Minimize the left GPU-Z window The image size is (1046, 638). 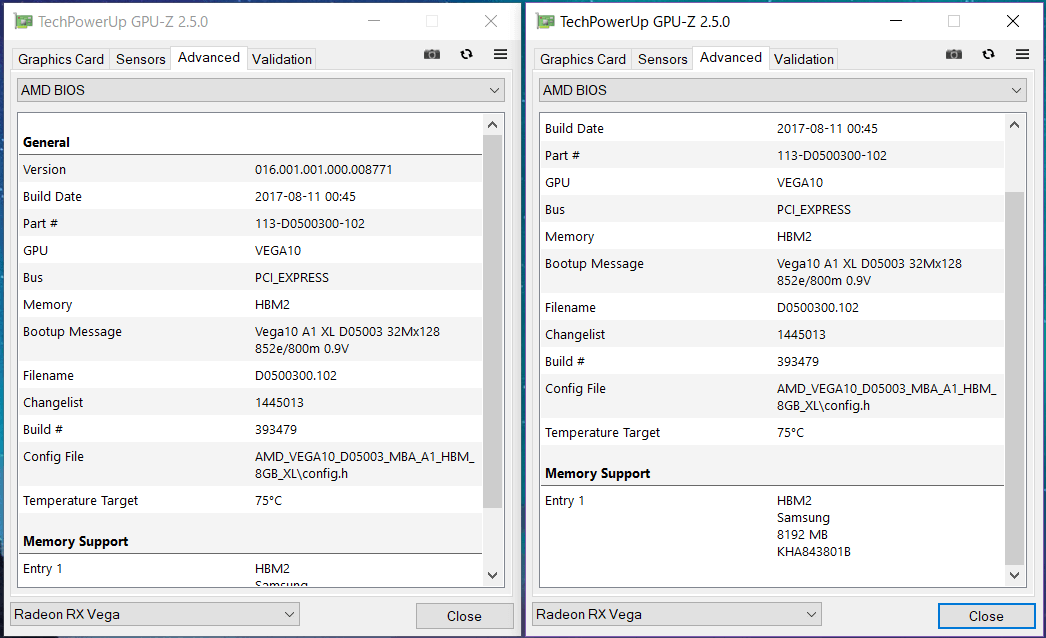click(x=374, y=21)
